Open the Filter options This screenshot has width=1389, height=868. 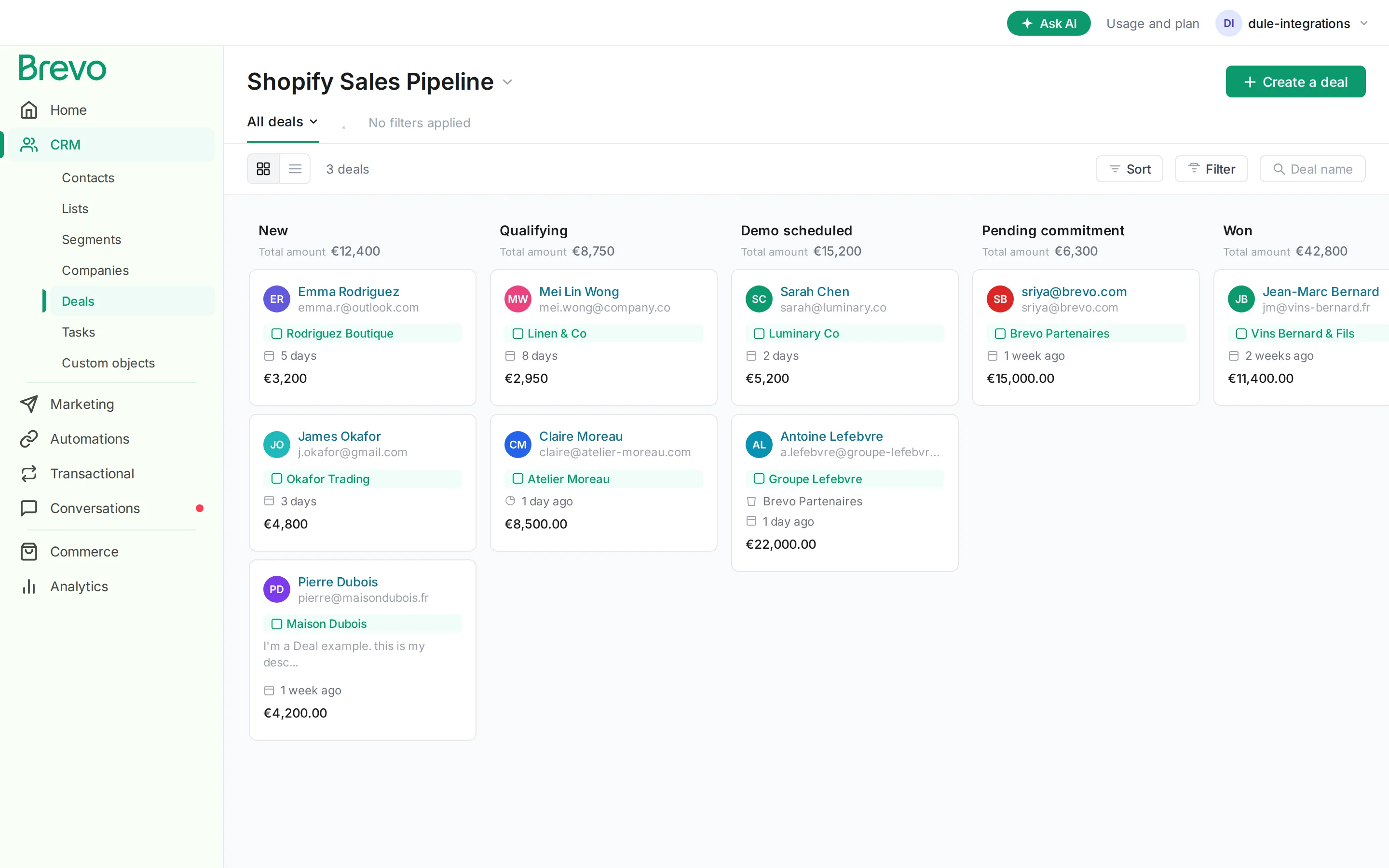click(x=1211, y=169)
